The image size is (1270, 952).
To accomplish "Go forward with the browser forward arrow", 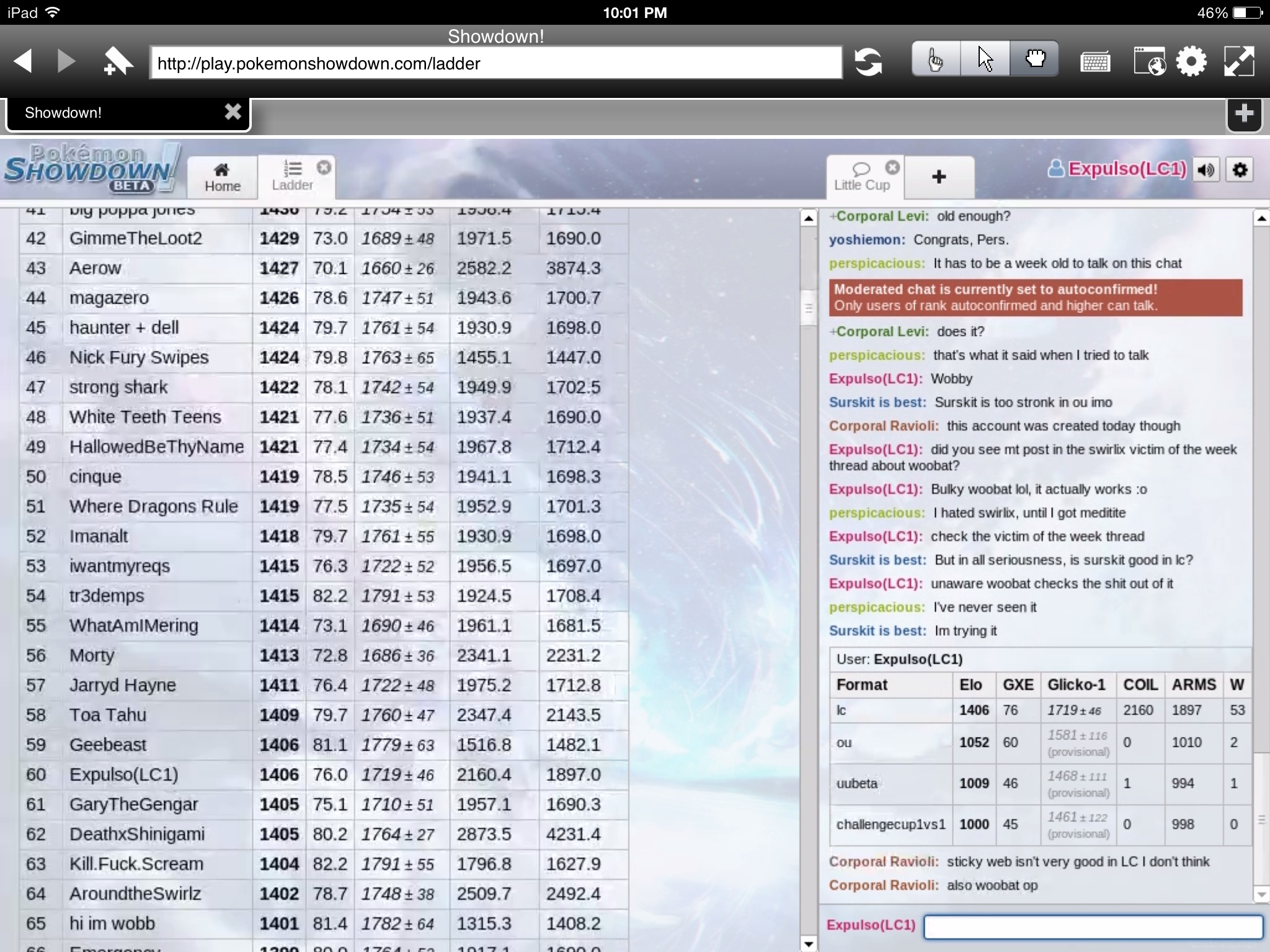I will [x=66, y=62].
